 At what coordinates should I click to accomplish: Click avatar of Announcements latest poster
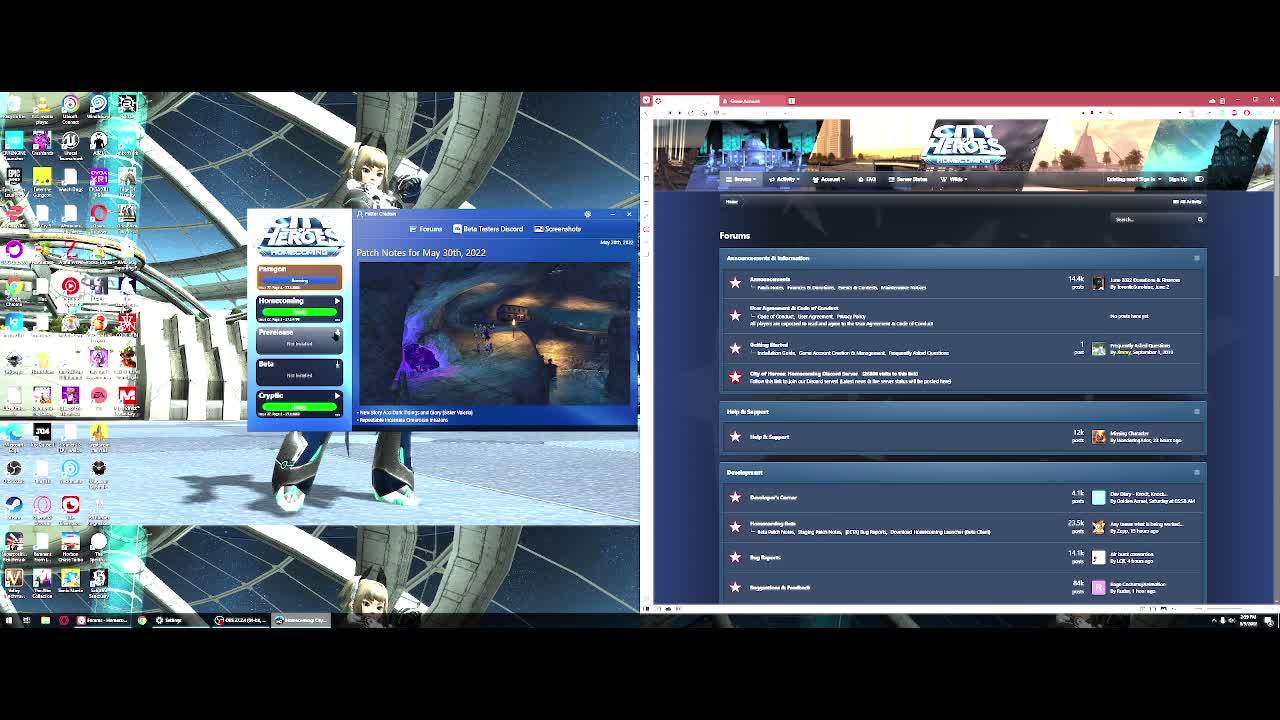tap(1098, 283)
